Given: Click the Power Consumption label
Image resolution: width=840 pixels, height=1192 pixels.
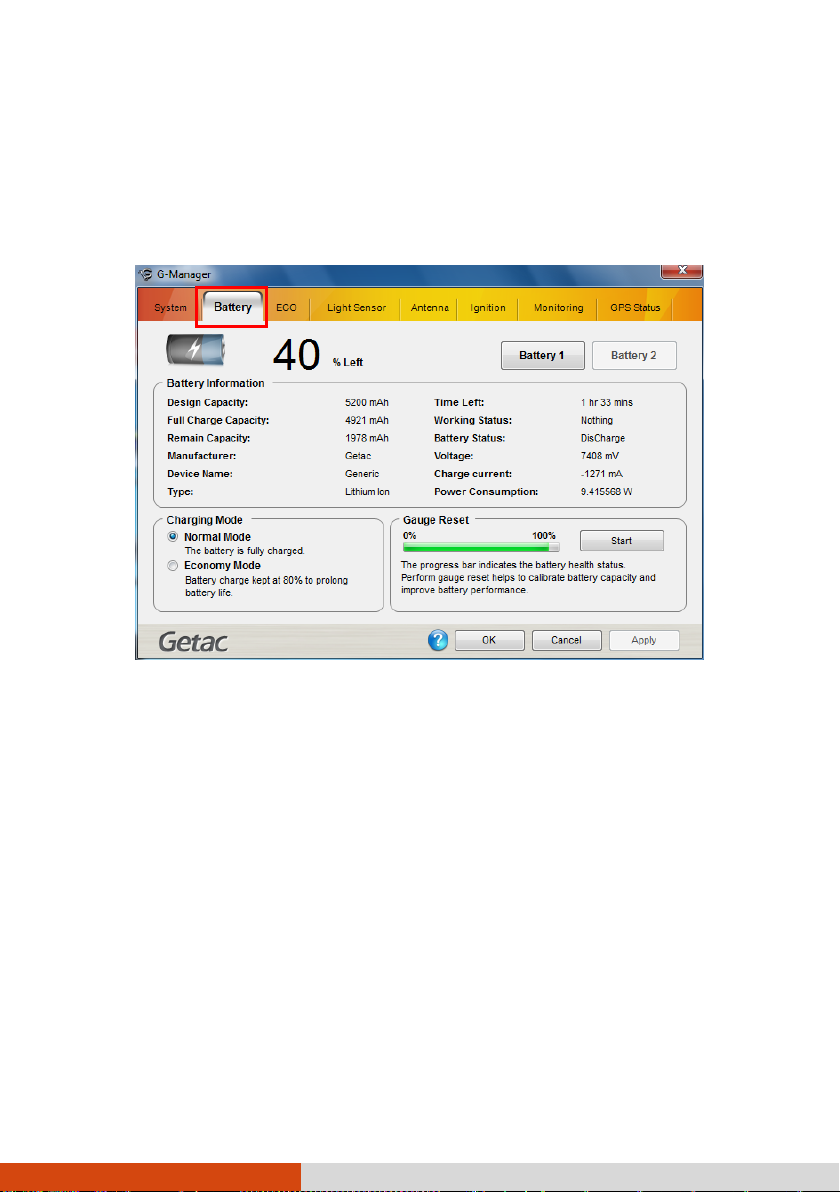Looking at the screenshot, I should (x=486, y=492).
